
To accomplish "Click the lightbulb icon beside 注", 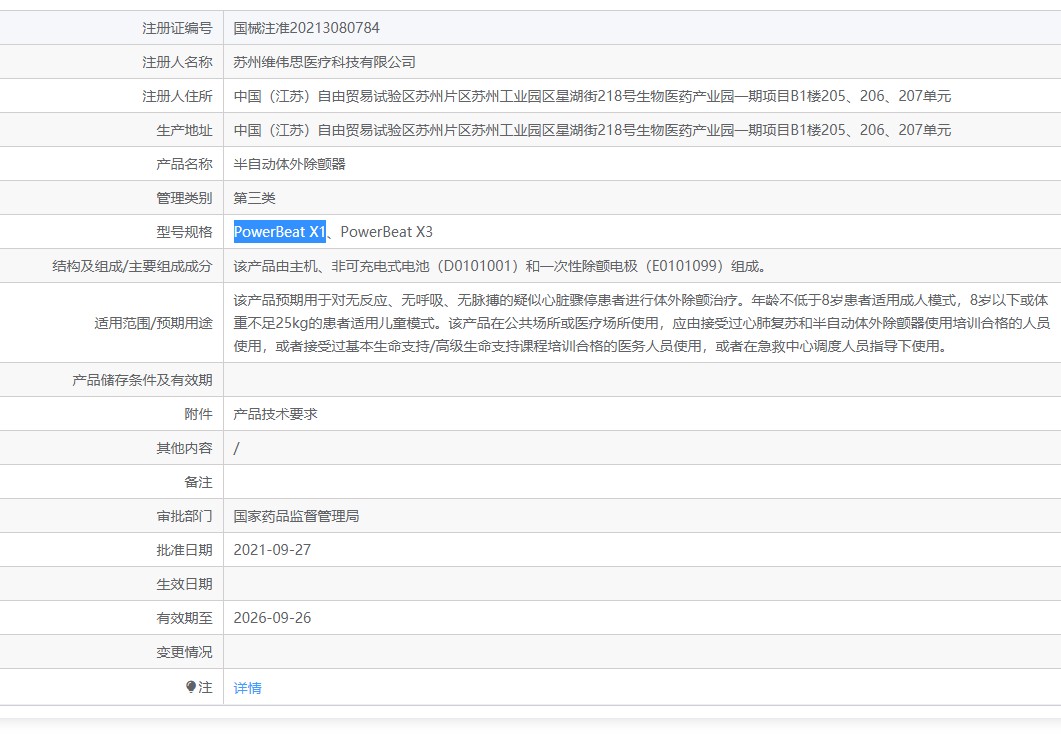I will pos(191,687).
